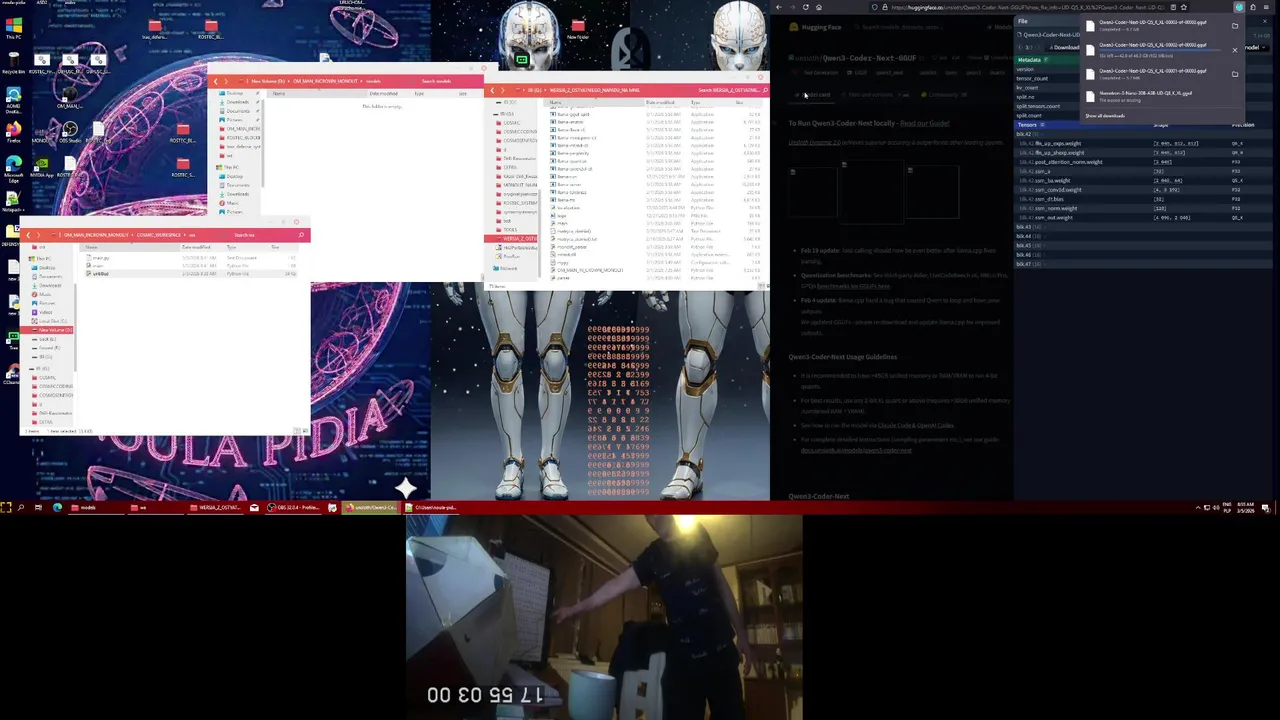Viewport: 1280px width, 720px height.
Task: Open 'Unsloth Dynamic 2.0' link
Action: point(814,142)
